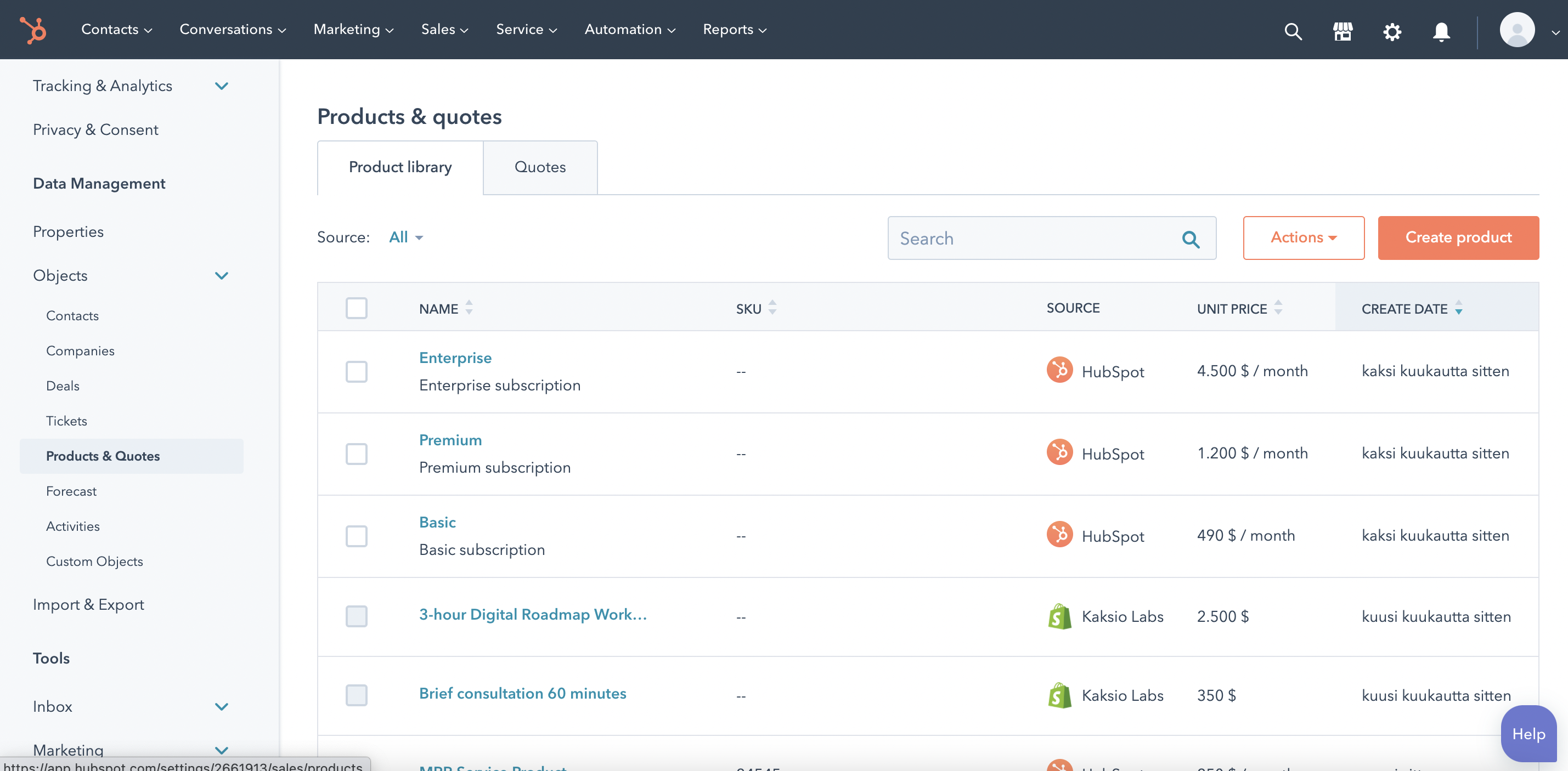Open Activities settings in the sidebar
The height and width of the screenshot is (771, 1568).
coord(73,526)
